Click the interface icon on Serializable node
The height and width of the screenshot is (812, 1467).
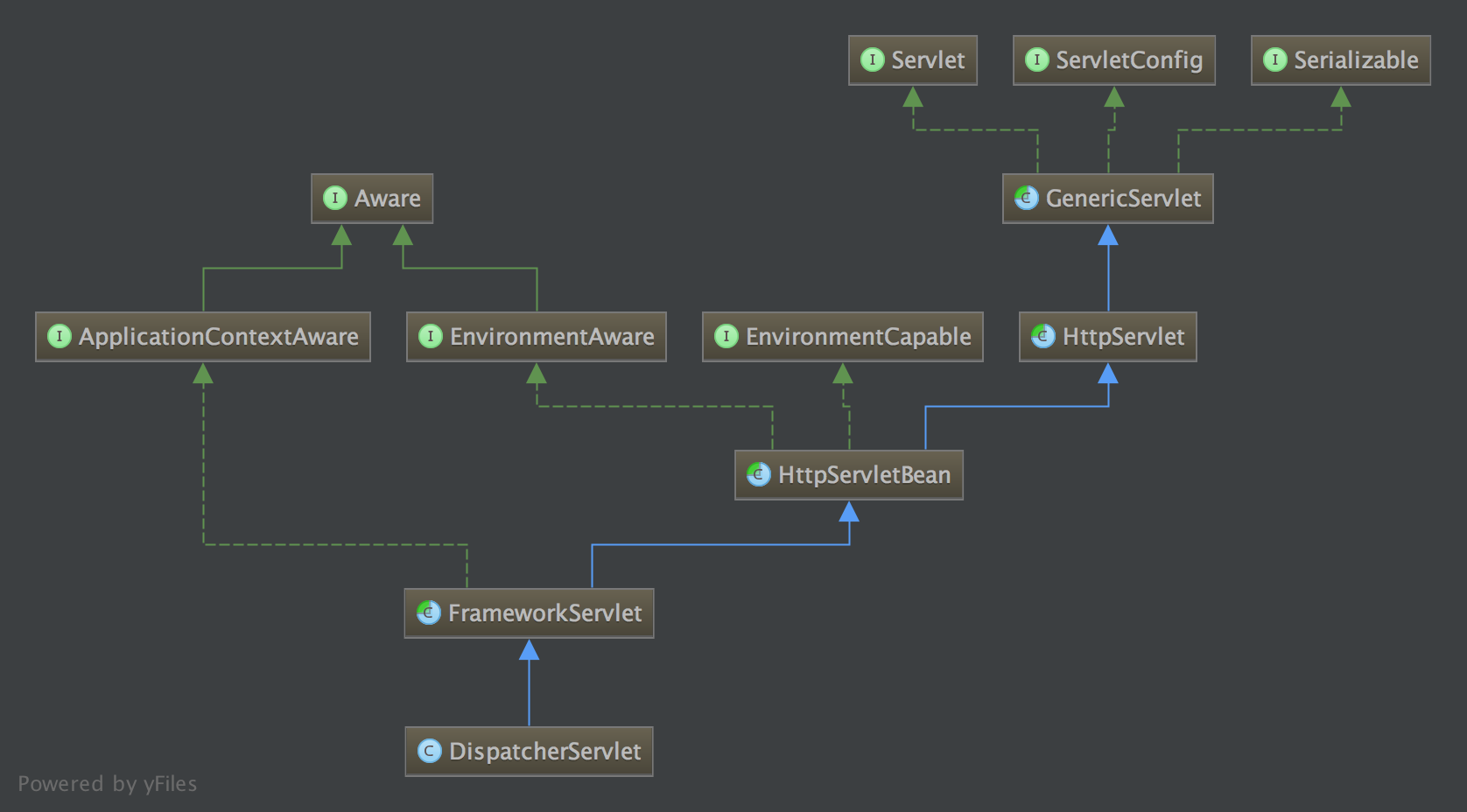(x=1274, y=59)
